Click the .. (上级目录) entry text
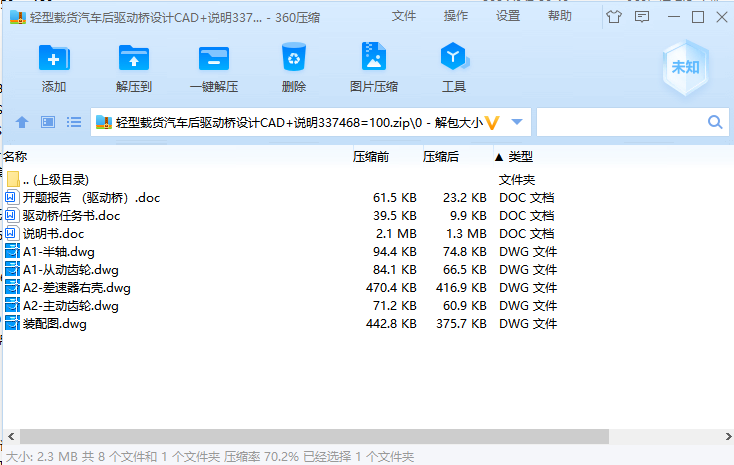Image resolution: width=734 pixels, height=465 pixels. coord(56,180)
